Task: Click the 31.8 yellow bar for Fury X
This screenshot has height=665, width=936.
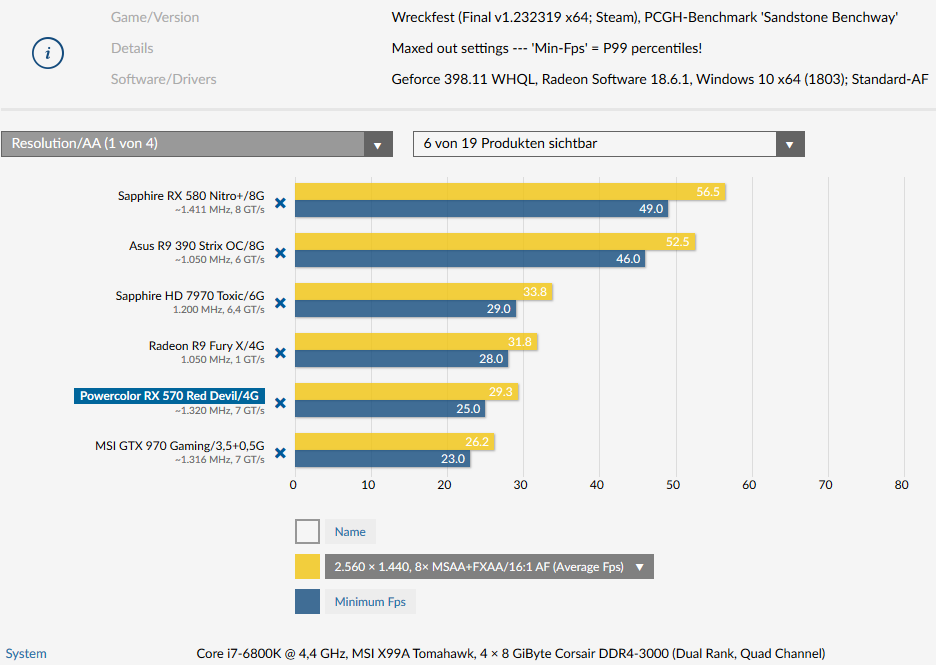Action: pyautogui.click(x=416, y=341)
